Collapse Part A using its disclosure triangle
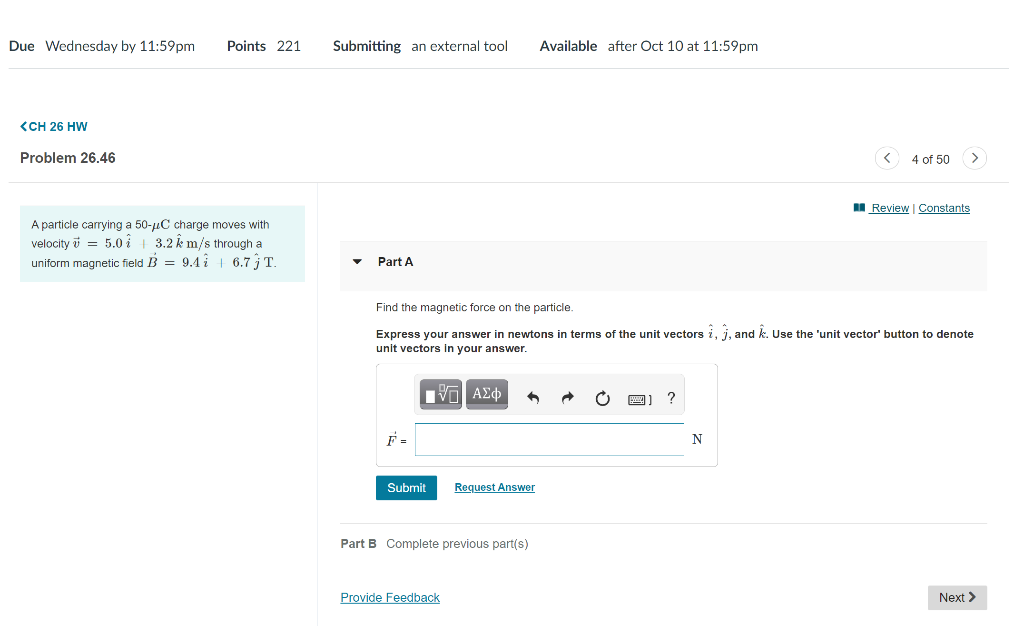This screenshot has height=626, width=1024. pyautogui.click(x=357, y=261)
